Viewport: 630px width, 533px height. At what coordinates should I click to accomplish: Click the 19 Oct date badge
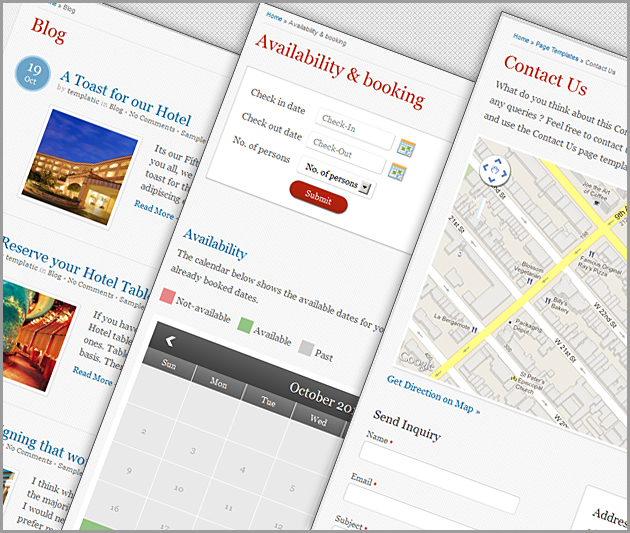click(x=33, y=74)
